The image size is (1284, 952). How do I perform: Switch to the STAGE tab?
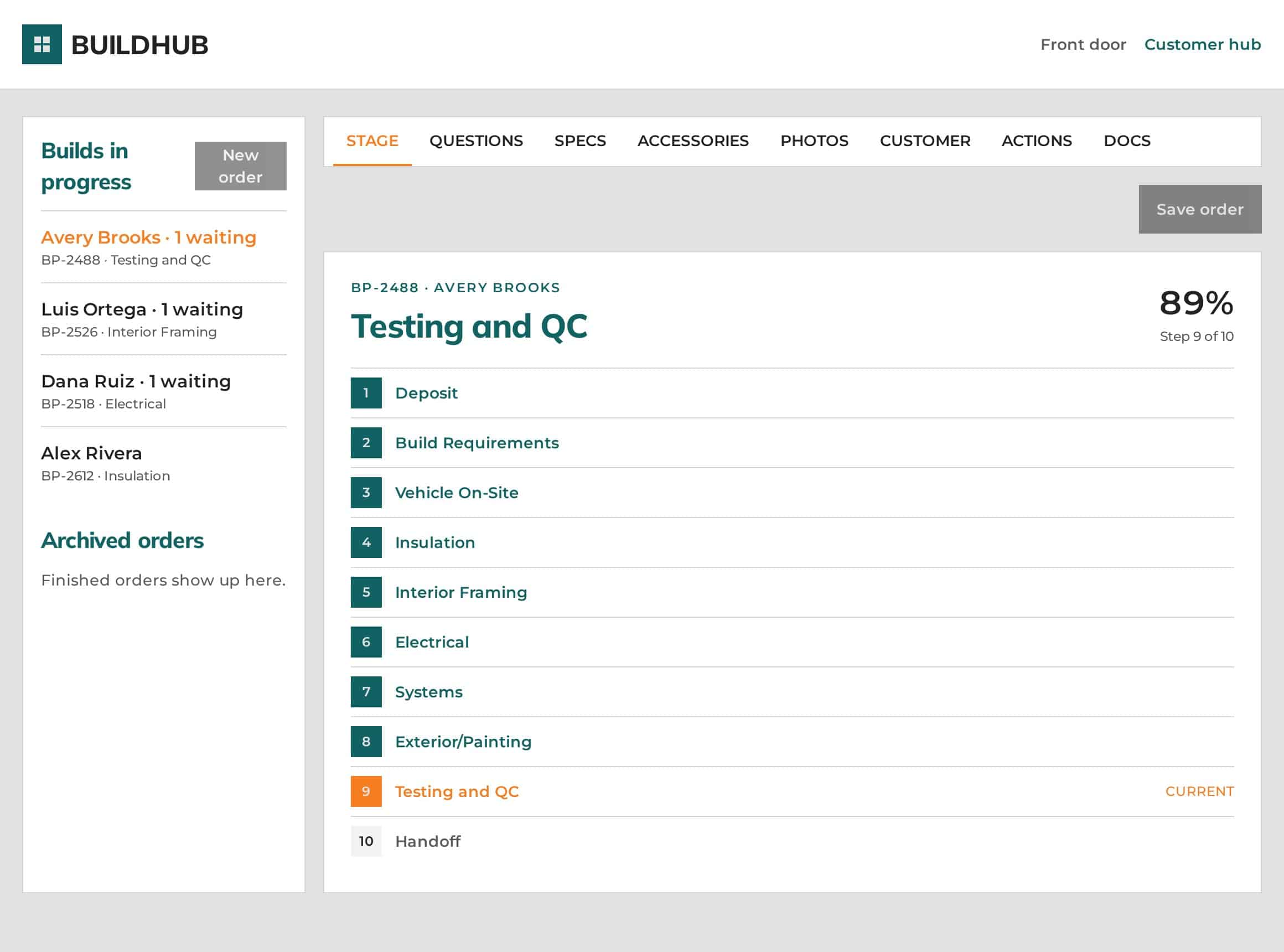[372, 141]
